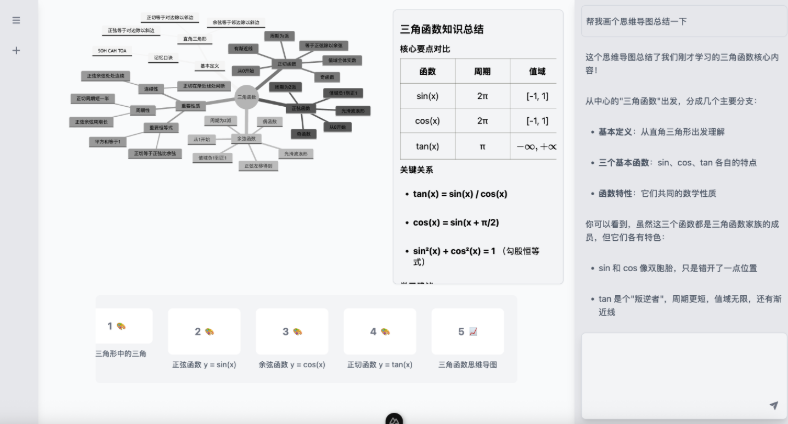Click the round dark icon at bottom center
The image size is (788, 424).
(394, 418)
